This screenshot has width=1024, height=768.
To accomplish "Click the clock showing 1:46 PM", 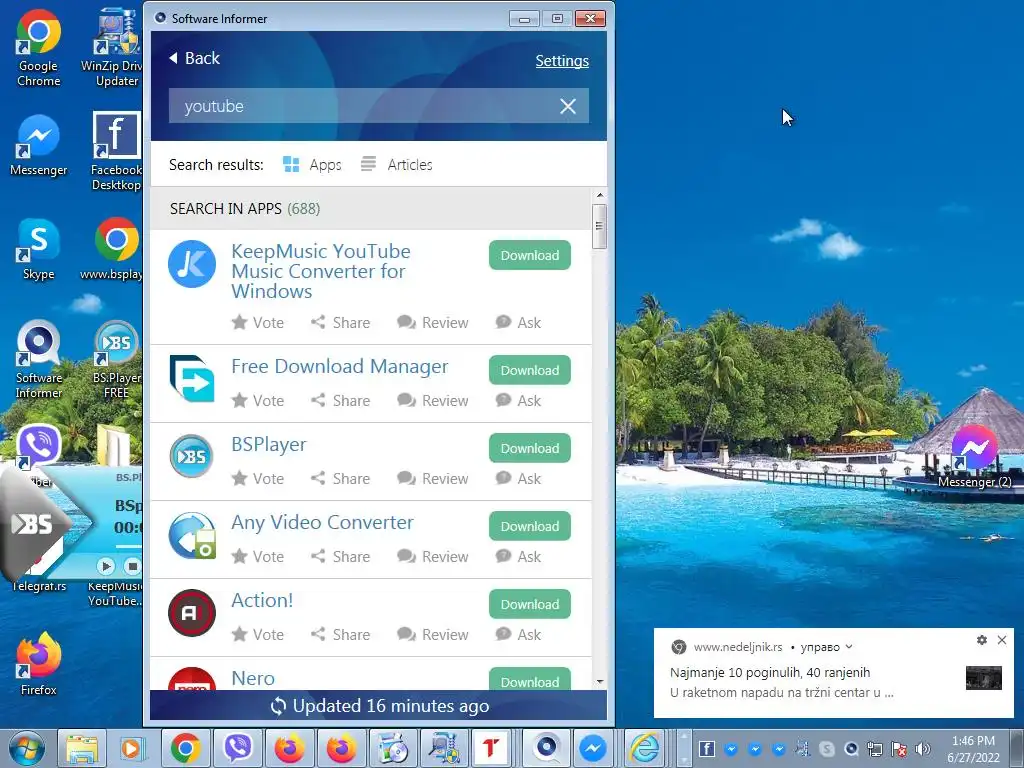I will 973,748.
